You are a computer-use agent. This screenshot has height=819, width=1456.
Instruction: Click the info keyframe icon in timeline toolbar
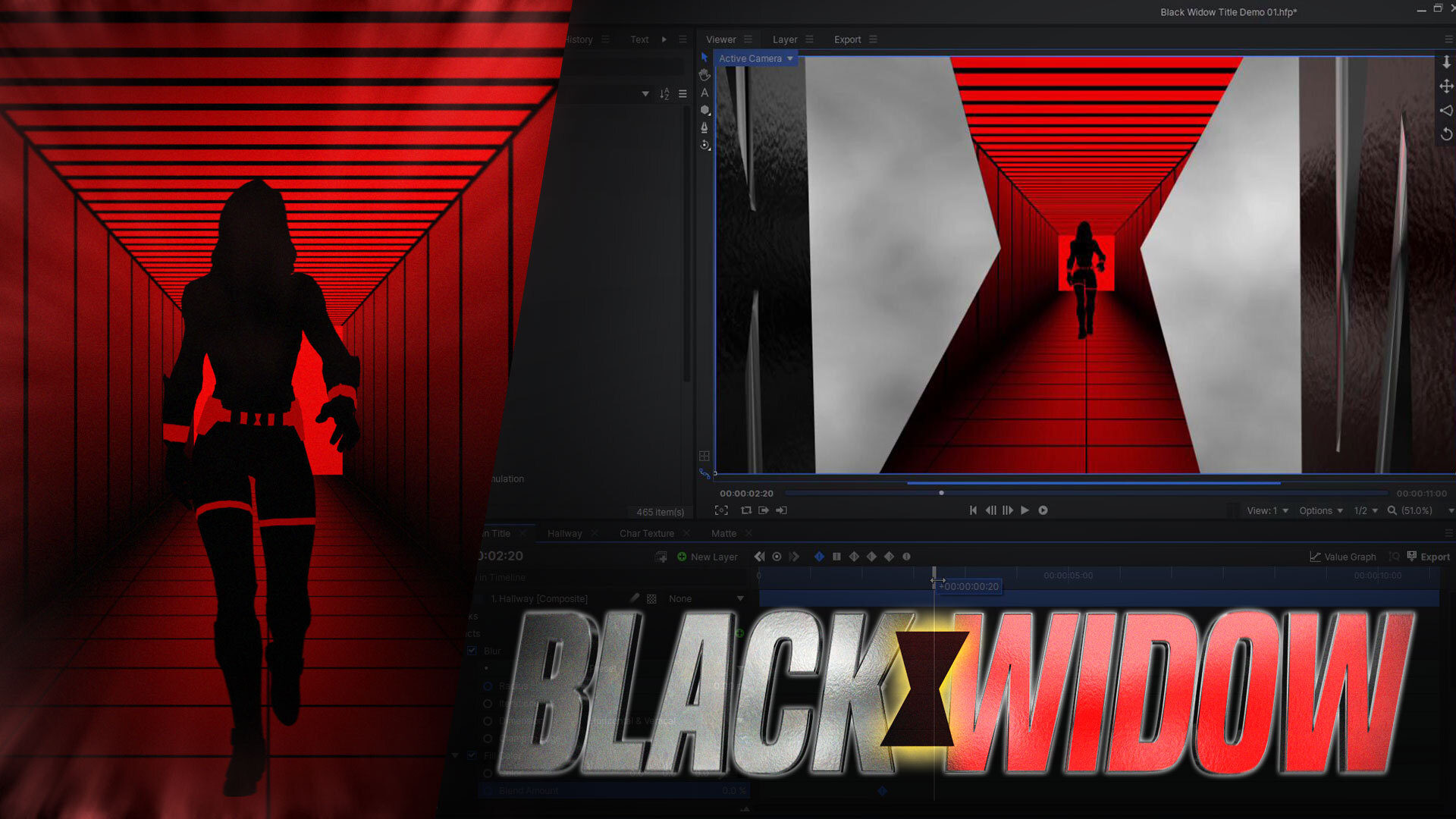pyautogui.click(x=906, y=557)
